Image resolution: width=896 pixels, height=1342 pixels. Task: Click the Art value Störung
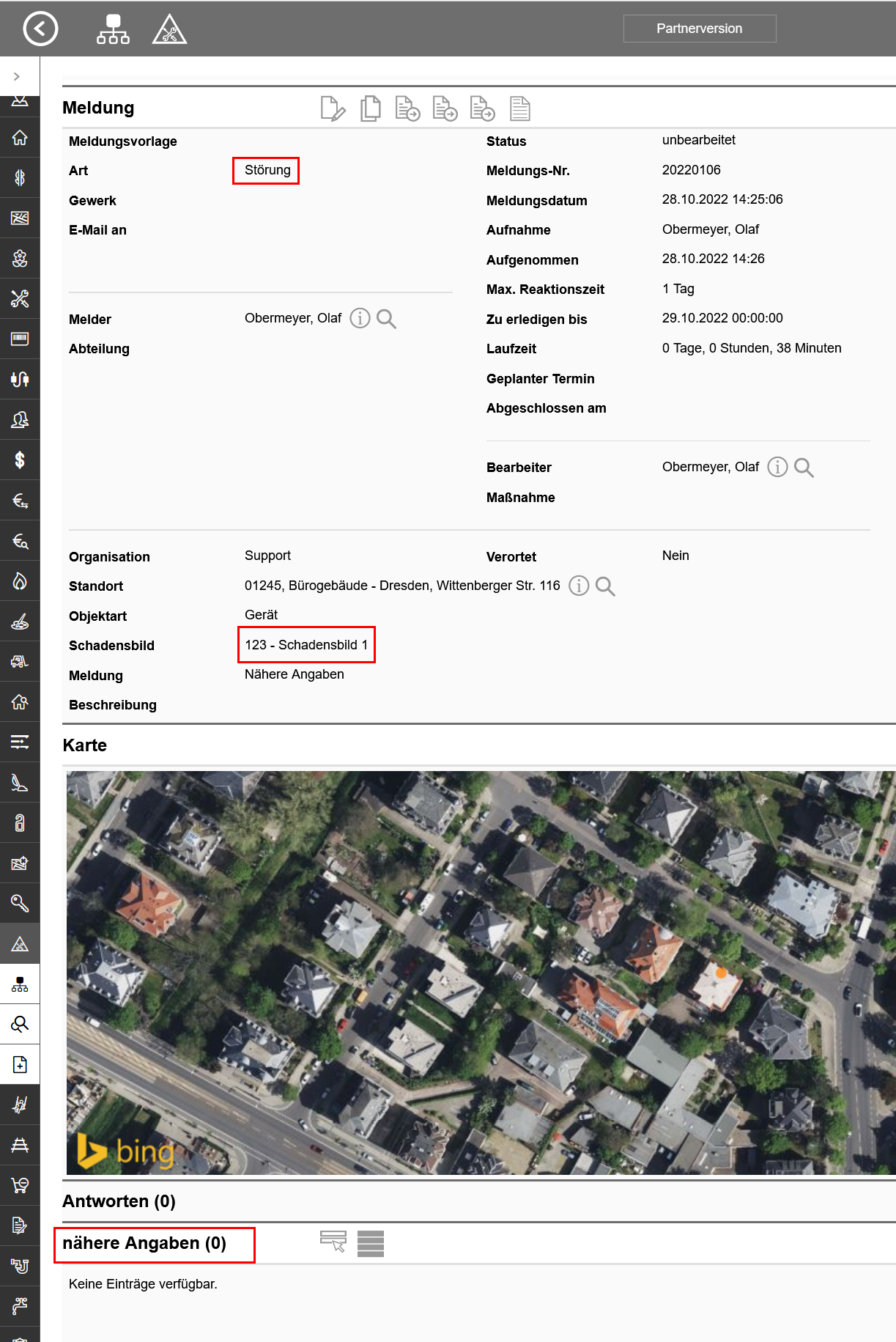267,170
